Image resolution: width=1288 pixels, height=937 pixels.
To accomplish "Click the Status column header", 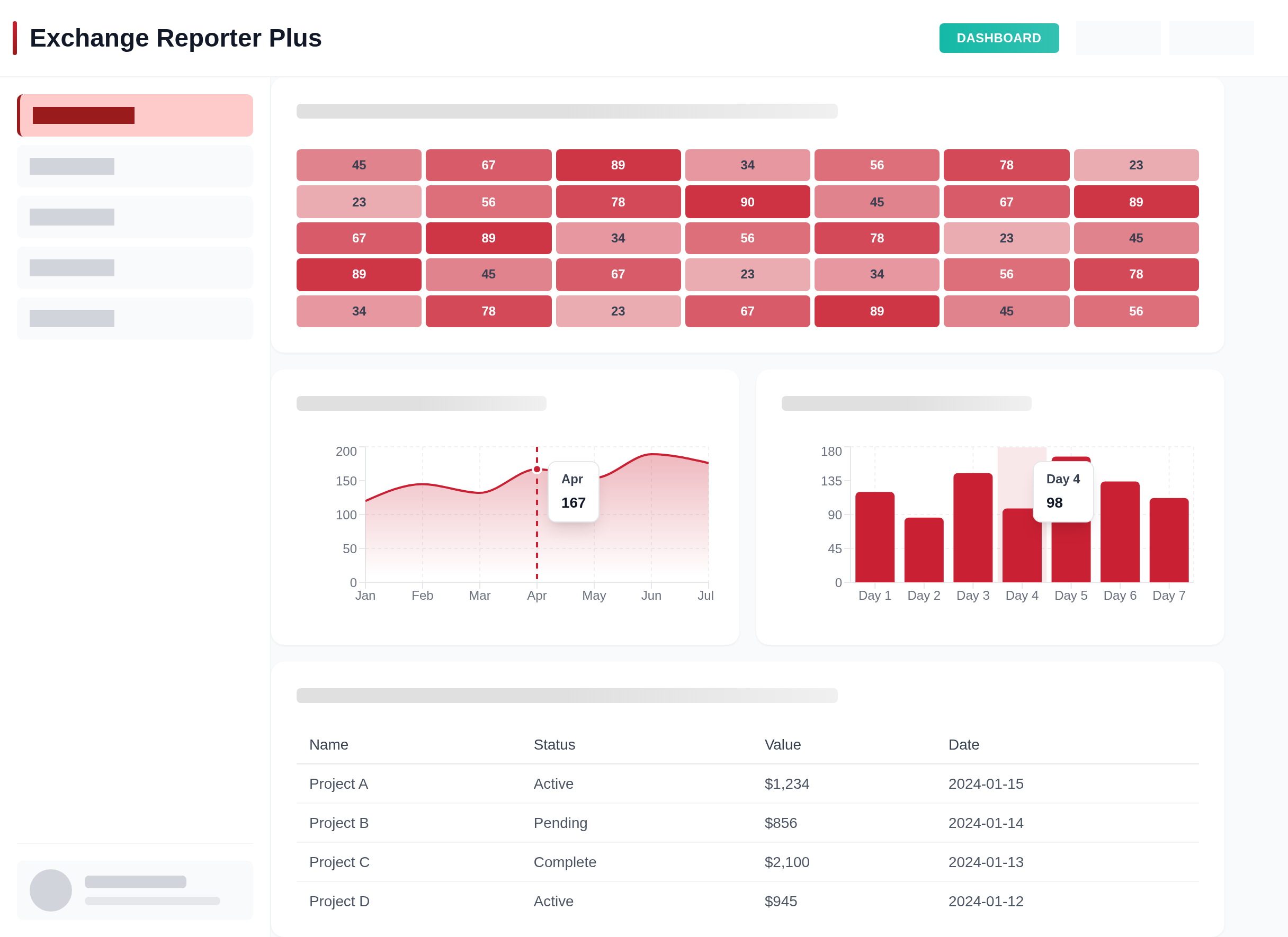I will point(554,745).
